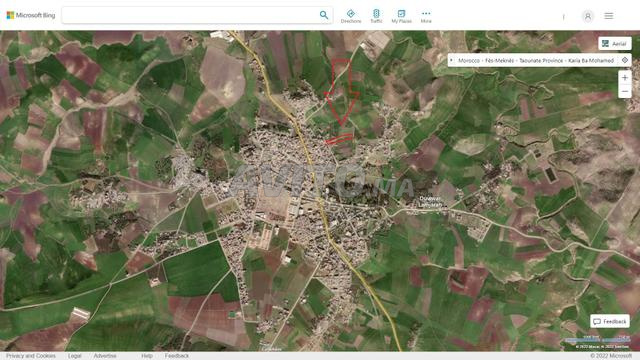This screenshot has height=360, width=640.
Task: Click the magnifier search icon
Action: (324, 15)
